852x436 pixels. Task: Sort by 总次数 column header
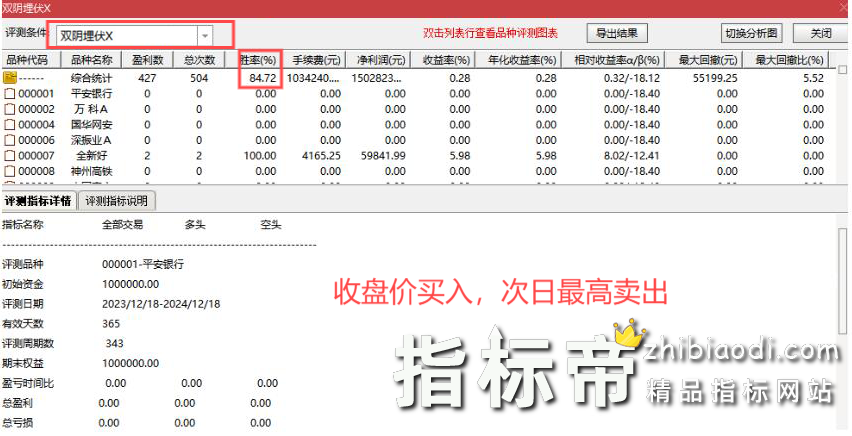[x=199, y=59]
